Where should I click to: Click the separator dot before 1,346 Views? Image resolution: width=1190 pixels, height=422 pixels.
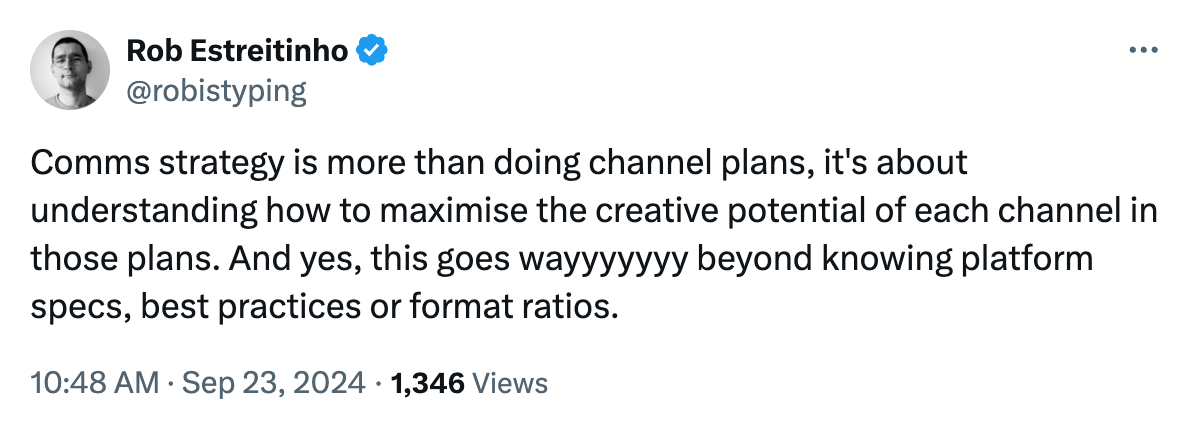[x=377, y=383]
